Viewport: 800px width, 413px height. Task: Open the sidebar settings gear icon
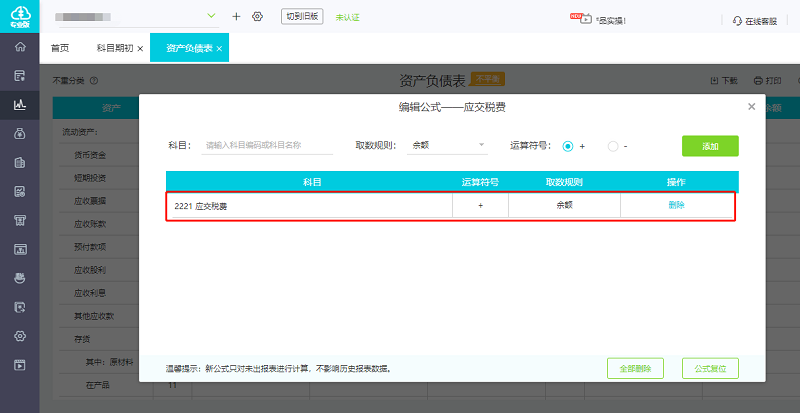(19, 336)
